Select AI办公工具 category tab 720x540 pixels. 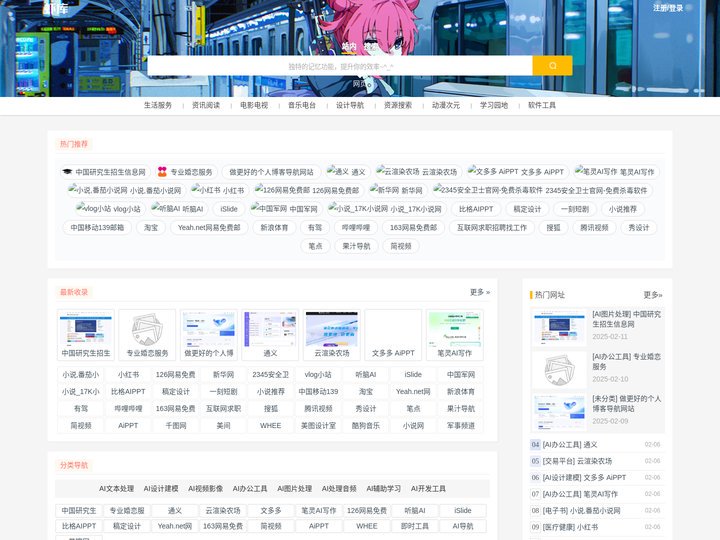coord(250,489)
